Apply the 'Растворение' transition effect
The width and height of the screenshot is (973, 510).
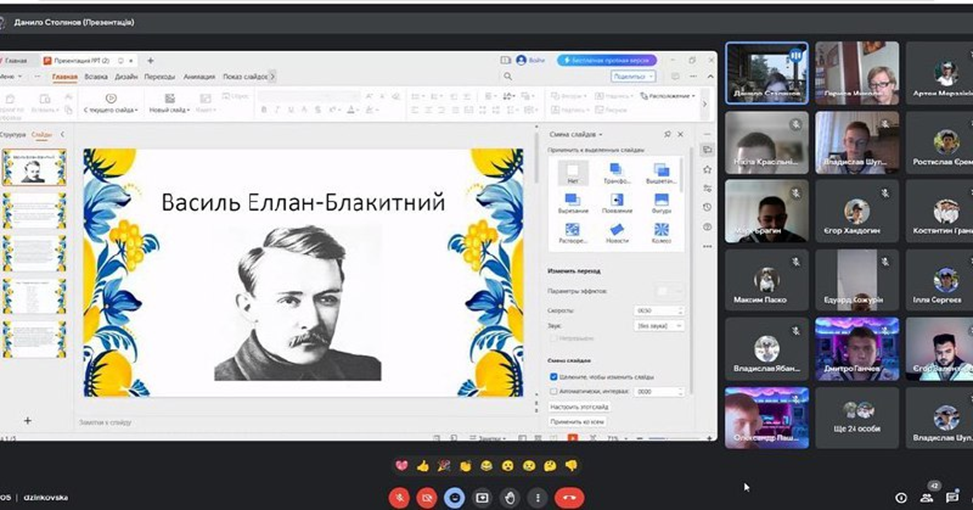click(x=572, y=233)
